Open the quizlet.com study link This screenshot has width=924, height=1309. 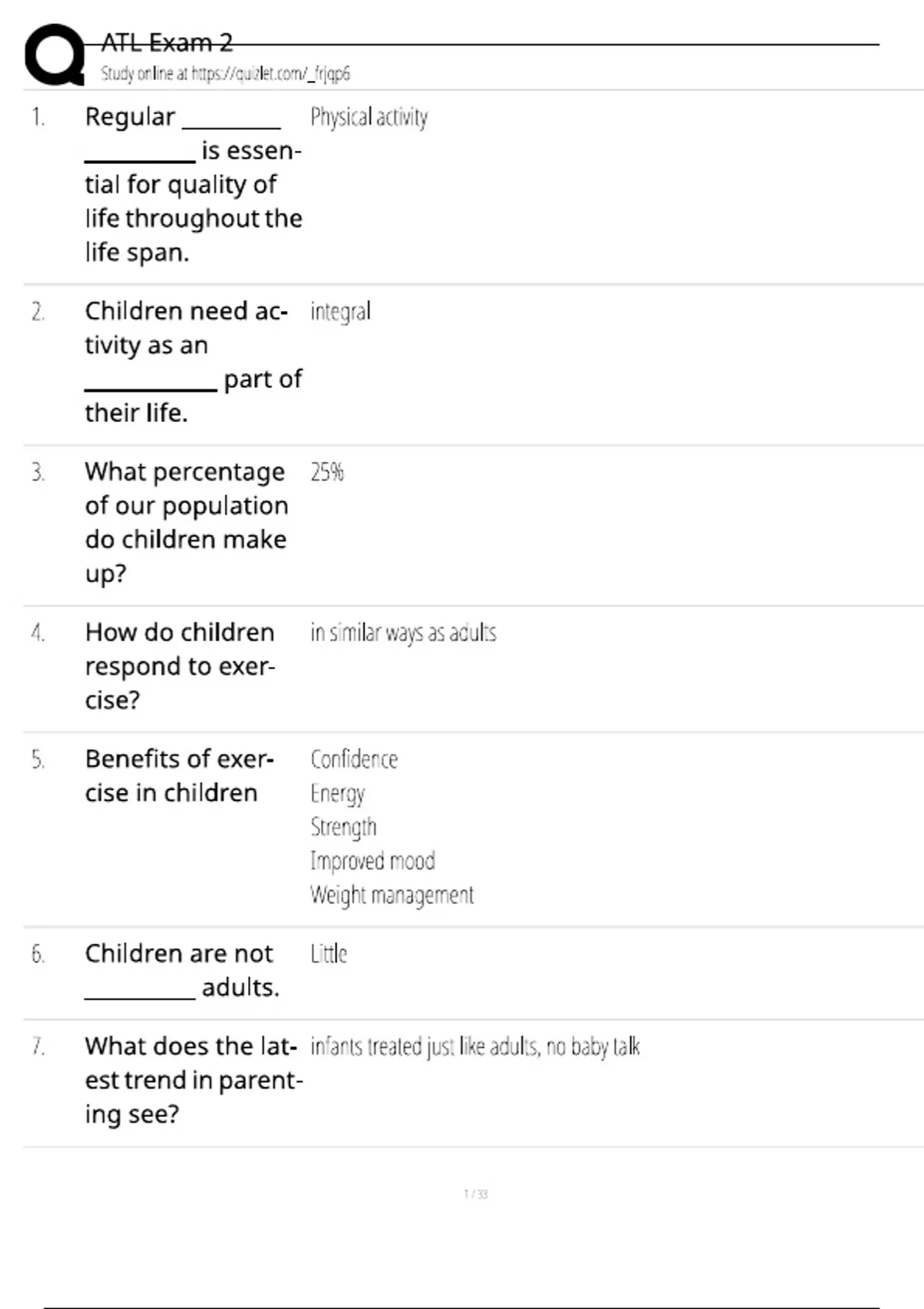tap(225, 74)
